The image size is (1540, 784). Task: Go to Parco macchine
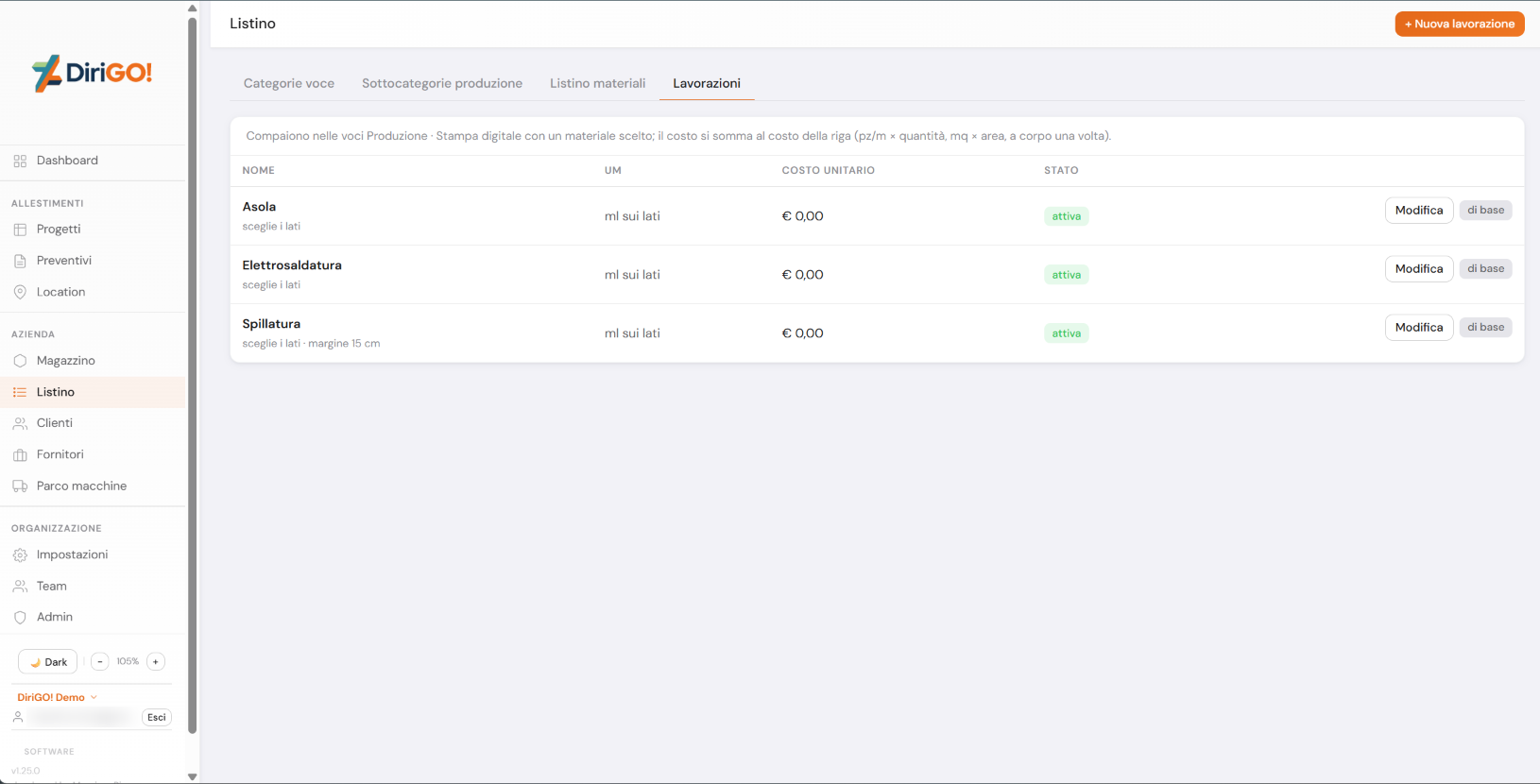tap(94, 486)
